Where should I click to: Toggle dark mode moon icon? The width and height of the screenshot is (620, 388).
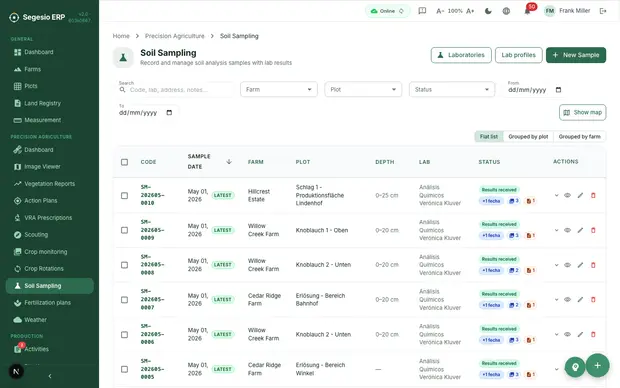coord(488,11)
